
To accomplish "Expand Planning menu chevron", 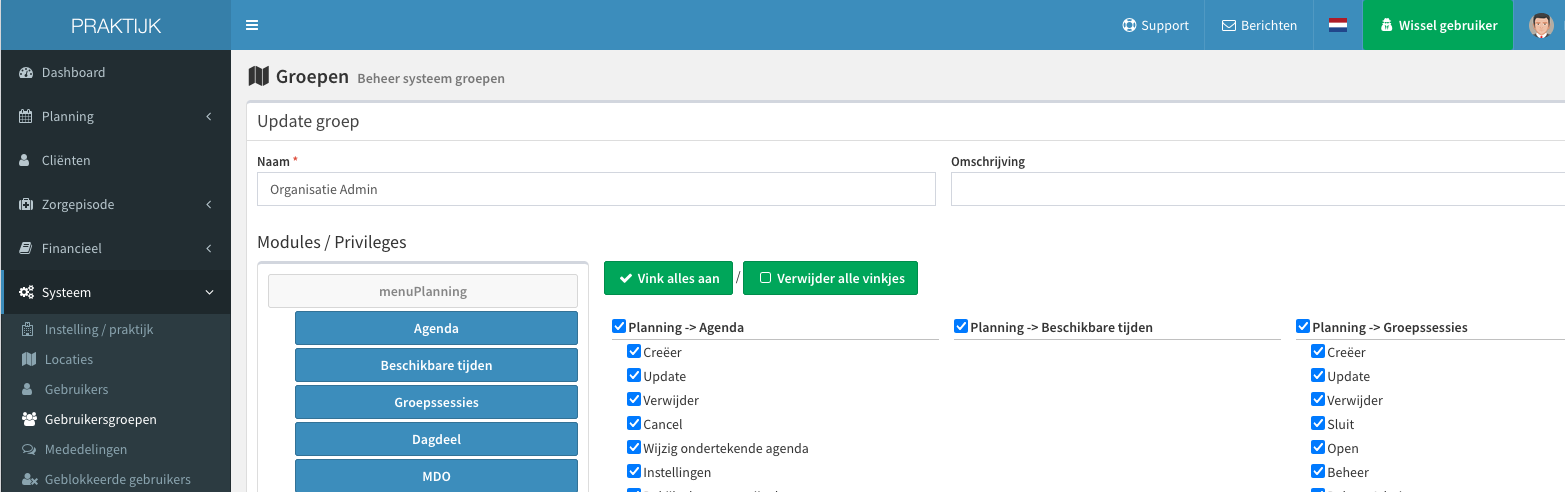I will click(209, 117).
